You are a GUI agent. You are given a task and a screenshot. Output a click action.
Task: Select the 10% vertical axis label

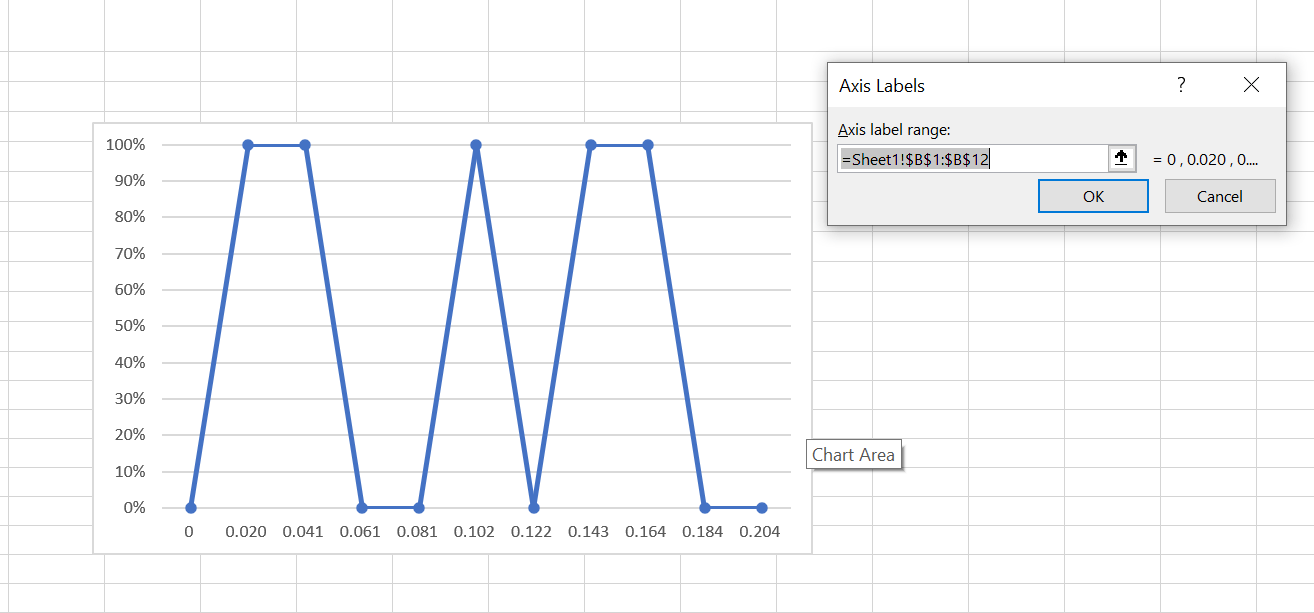tap(129, 471)
